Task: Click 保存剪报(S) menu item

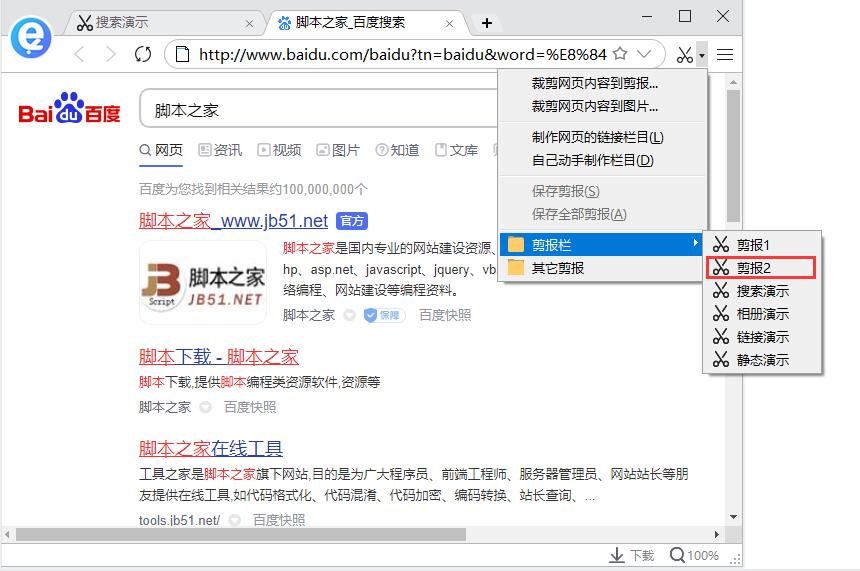Action: click(x=602, y=191)
